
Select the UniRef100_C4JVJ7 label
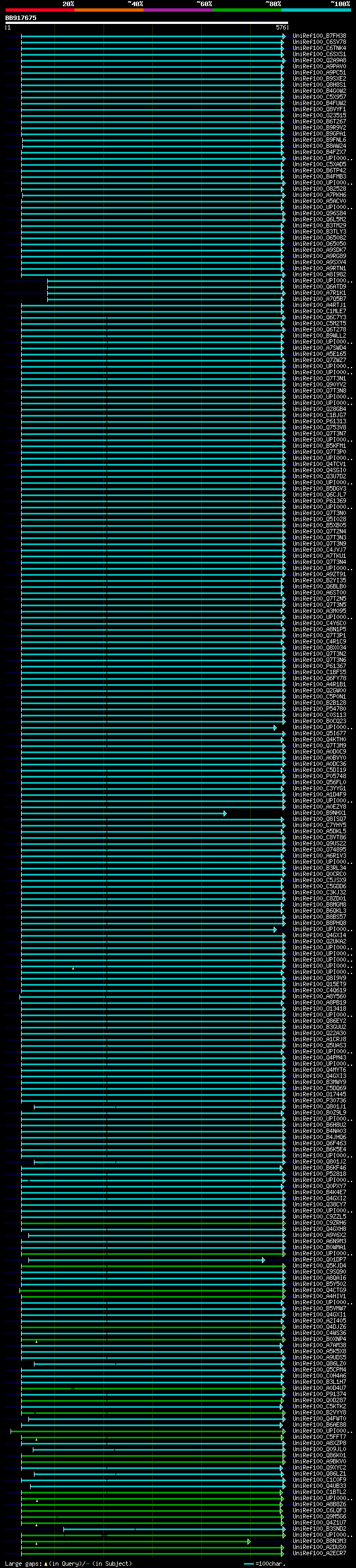coord(319,550)
